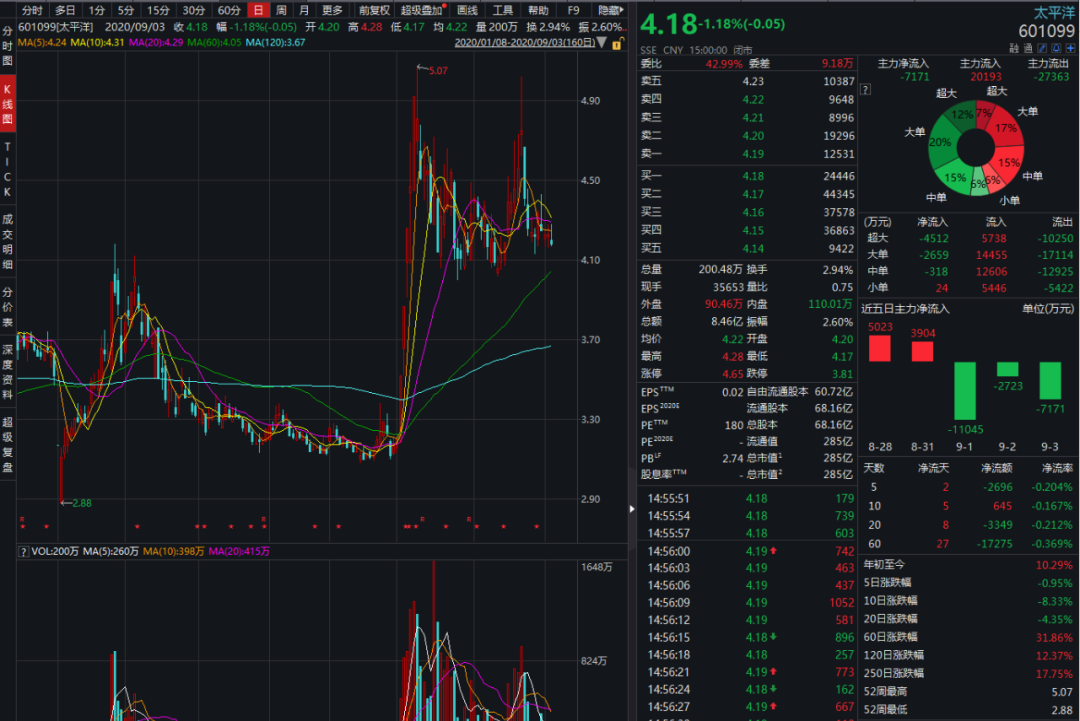
Task: Click the 融 margin trading badge
Action: coord(1015,48)
